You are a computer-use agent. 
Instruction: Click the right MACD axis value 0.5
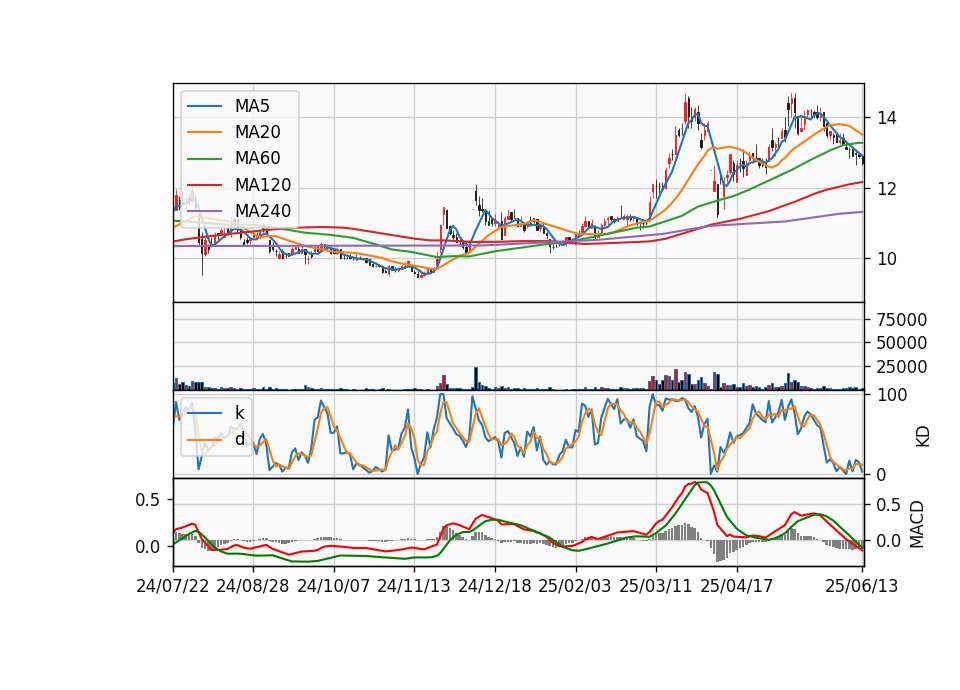(x=889, y=505)
